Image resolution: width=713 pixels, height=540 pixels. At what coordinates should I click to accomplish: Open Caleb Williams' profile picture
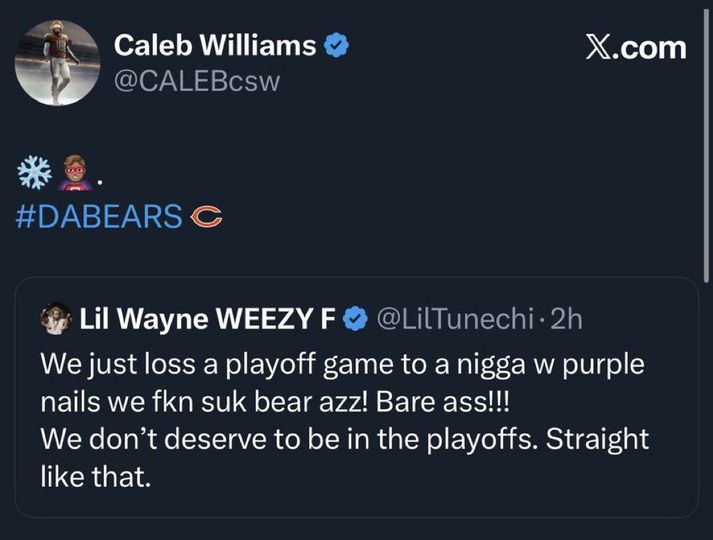coord(57,63)
